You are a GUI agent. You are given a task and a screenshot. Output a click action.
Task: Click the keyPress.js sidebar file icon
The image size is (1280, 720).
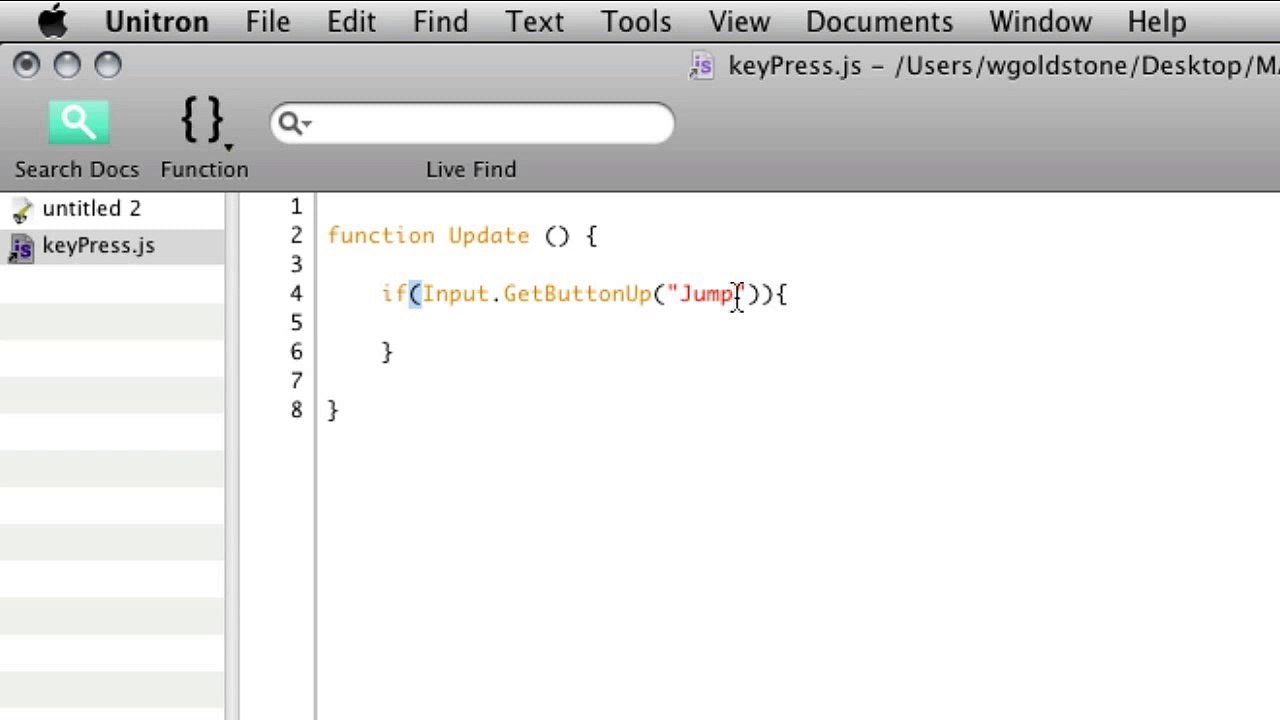[x=21, y=247]
